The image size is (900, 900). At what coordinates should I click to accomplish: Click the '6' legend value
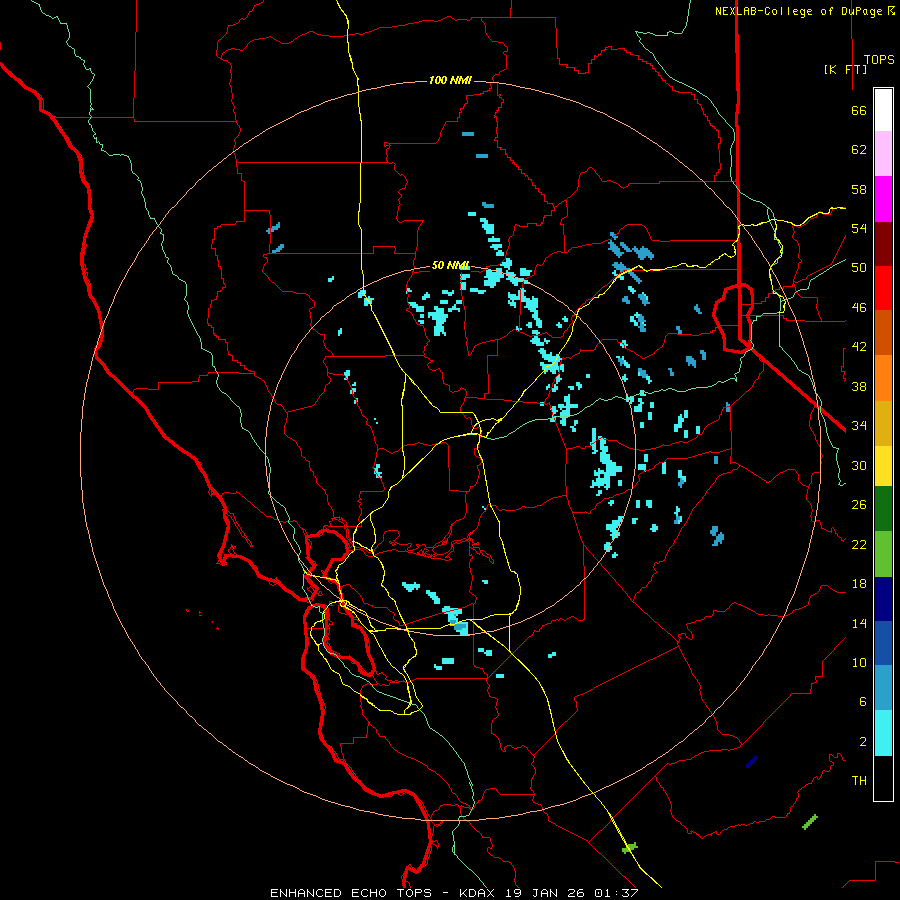click(863, 702)
